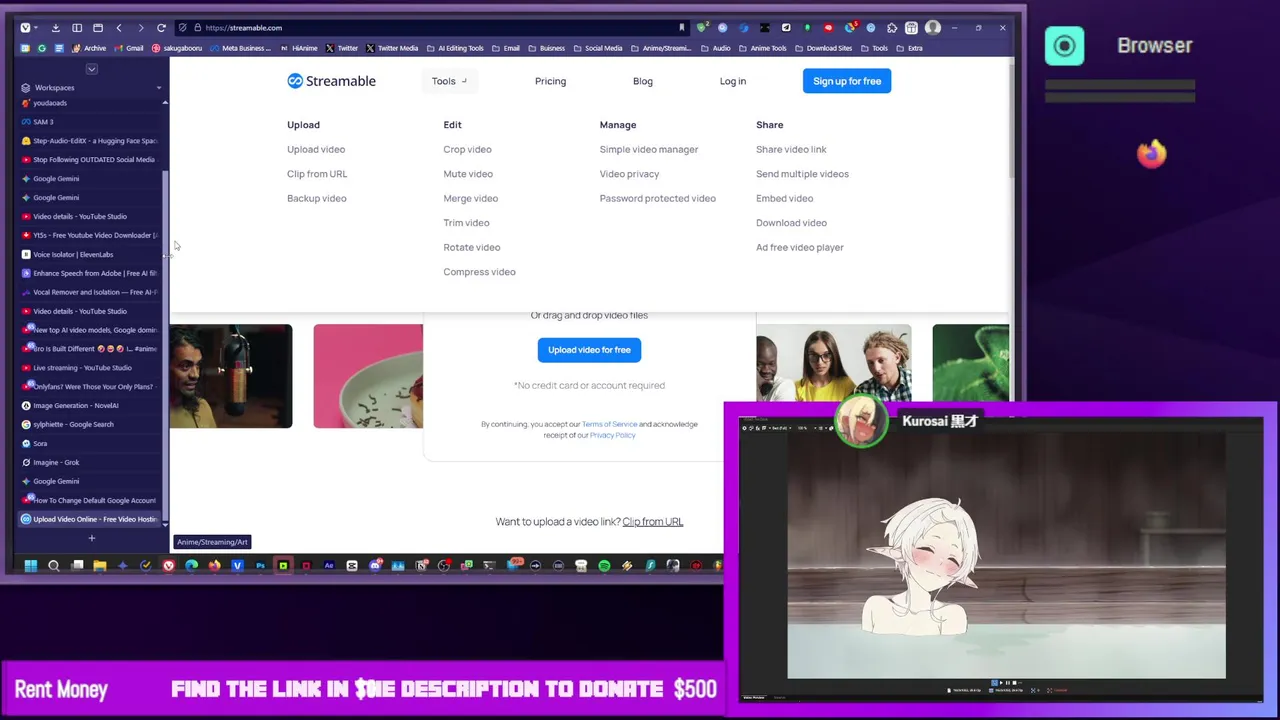Open Ad free video player option
Screen dimensions: 1280x720
799,247
